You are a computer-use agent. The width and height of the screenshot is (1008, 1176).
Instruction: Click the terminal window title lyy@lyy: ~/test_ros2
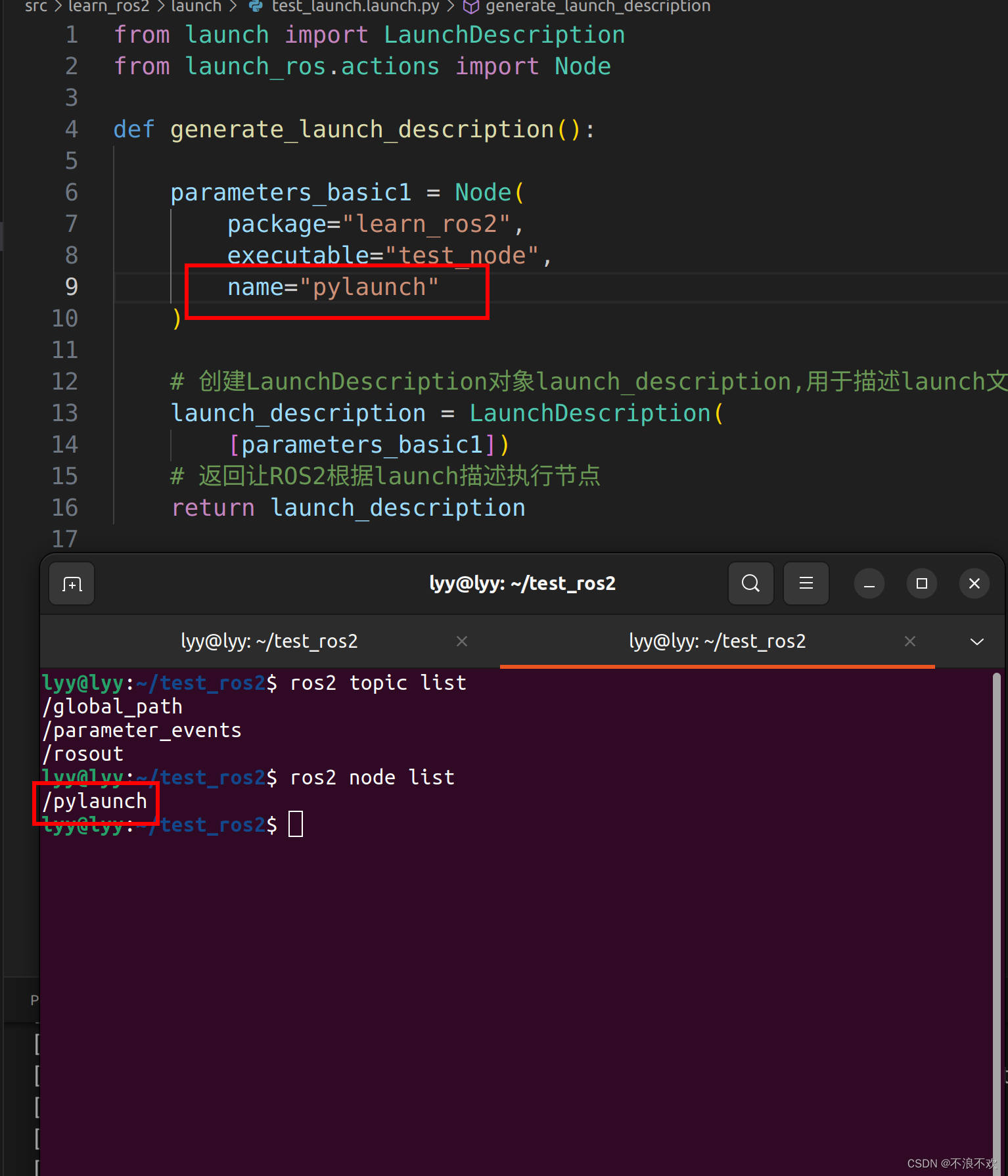pyautogui.click(x=522, y=583)
